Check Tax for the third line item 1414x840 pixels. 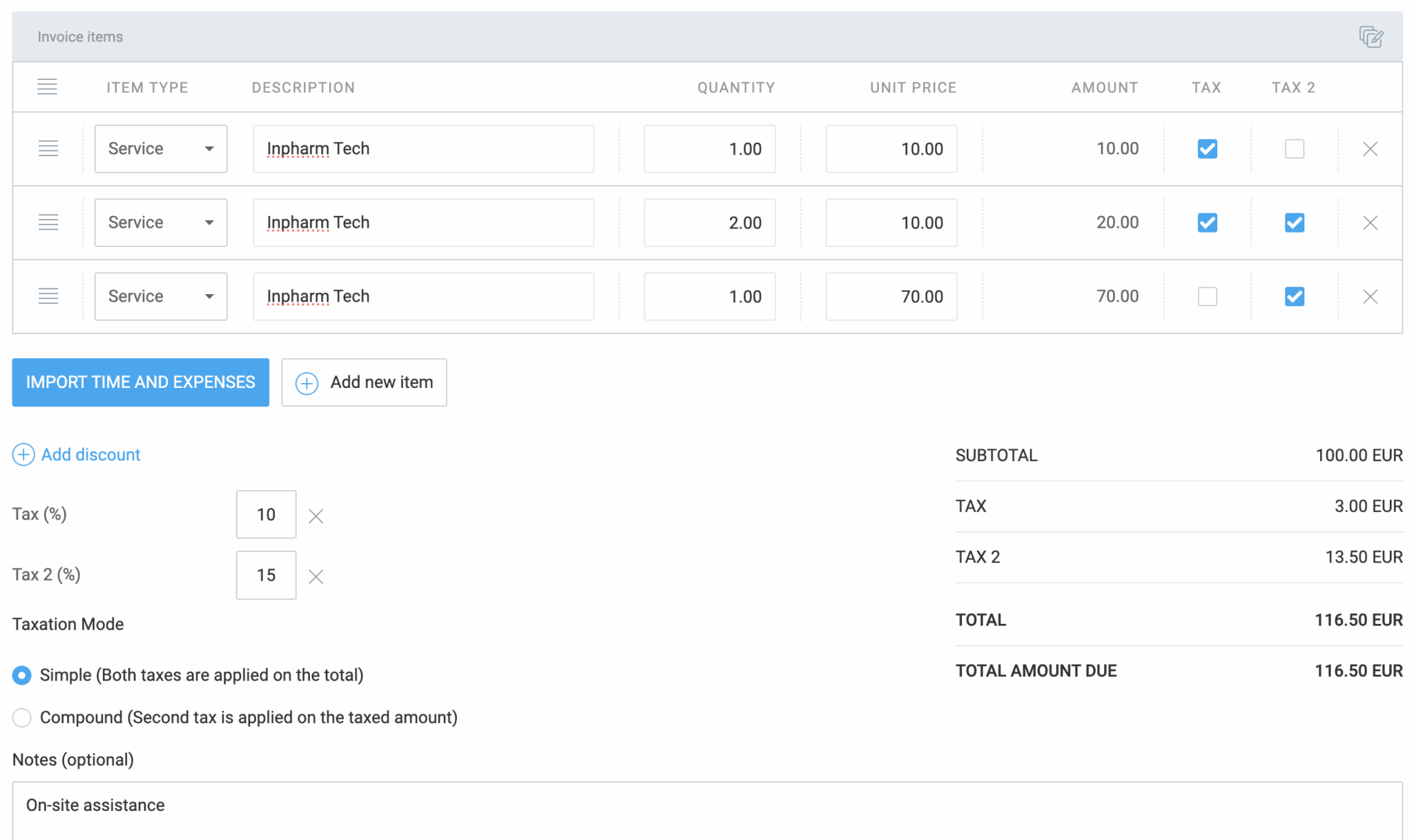[1206, 296]
